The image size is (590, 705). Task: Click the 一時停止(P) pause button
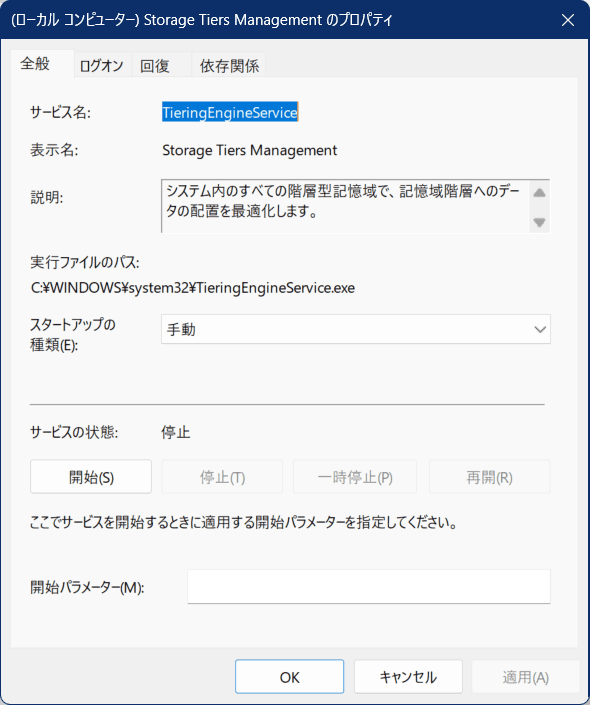coord(355,477)
